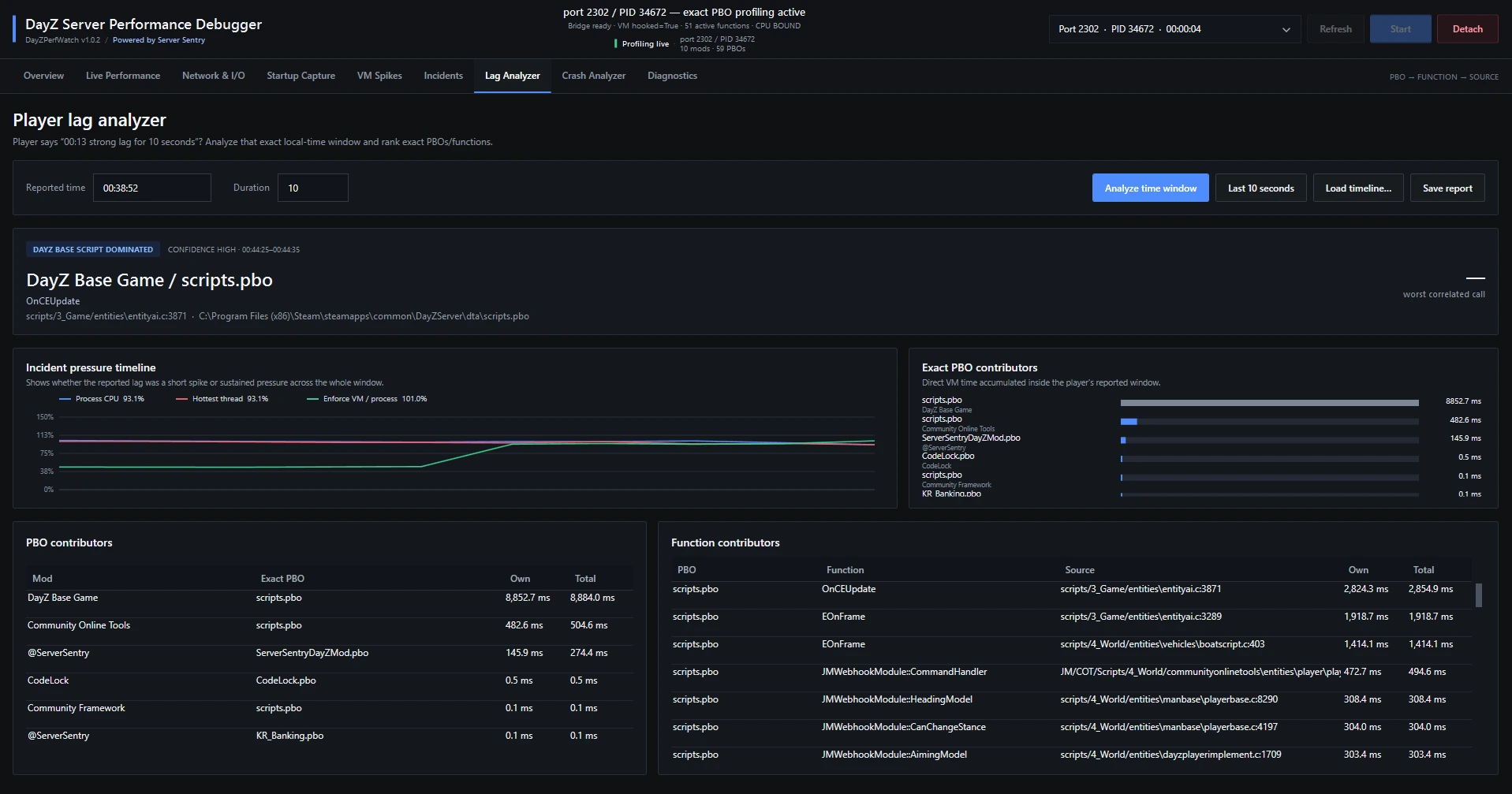Open the Incidents tab

click(443, 76)
